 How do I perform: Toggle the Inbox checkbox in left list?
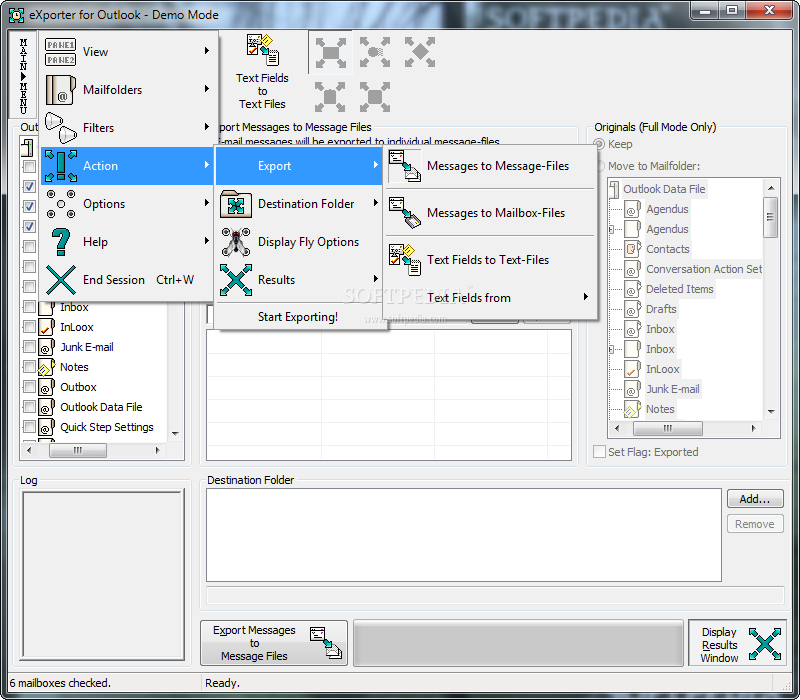[x=30, y=307]
